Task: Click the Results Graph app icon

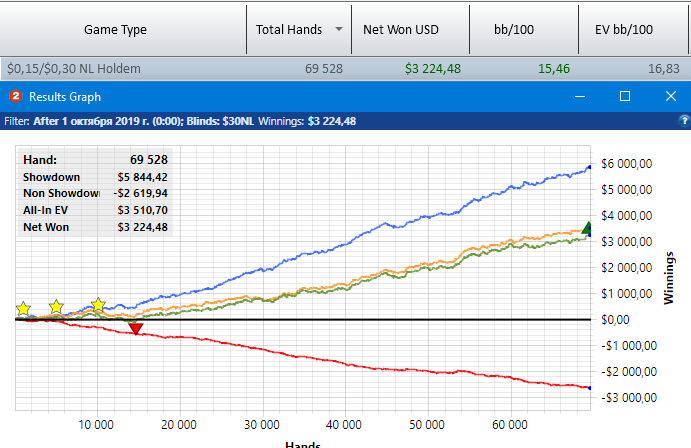Action: click(16, 96)
